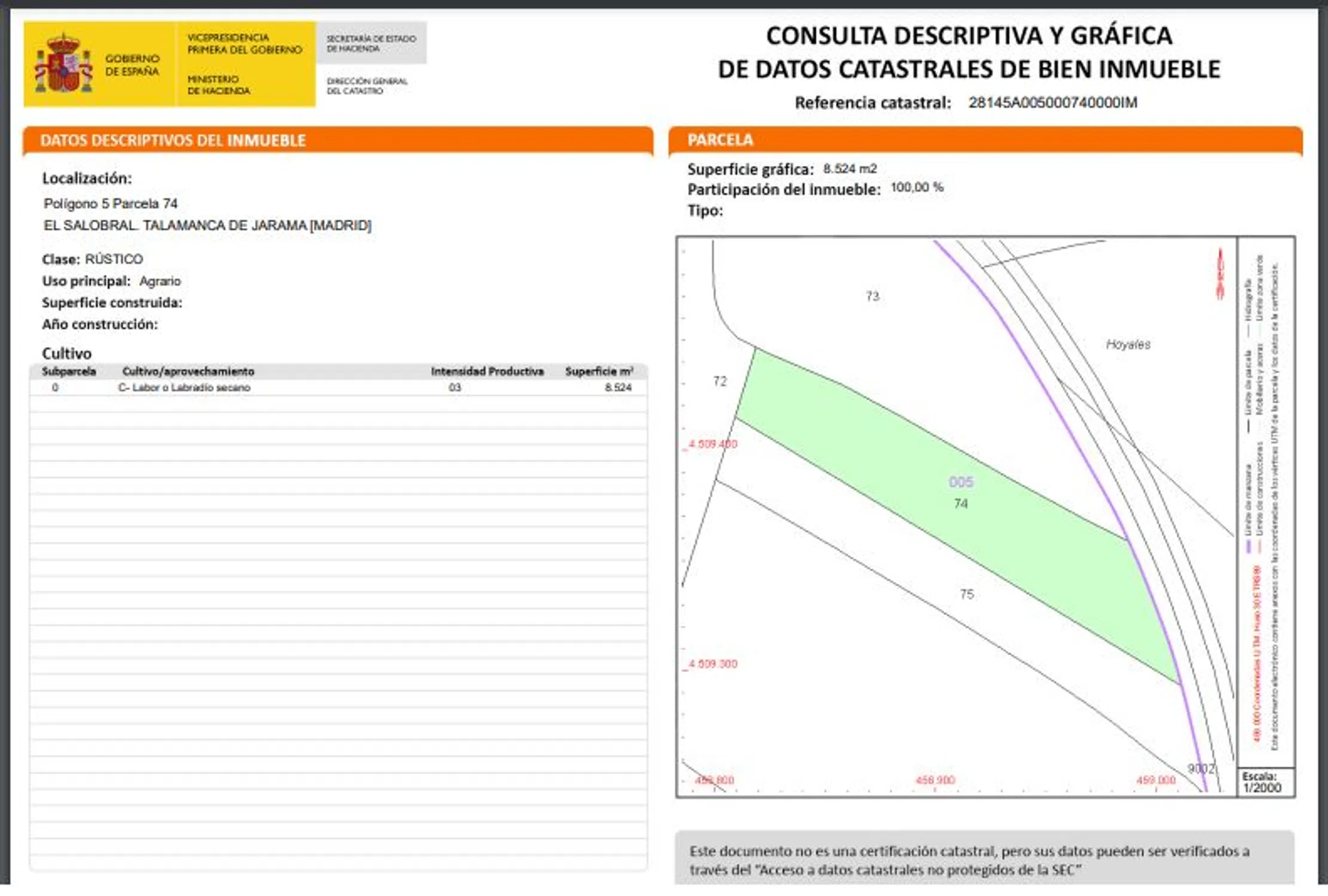Click the Cultivo/aprovechamiento column header
Viewport: 1328px width, 896px height.
tap(188, 372)
